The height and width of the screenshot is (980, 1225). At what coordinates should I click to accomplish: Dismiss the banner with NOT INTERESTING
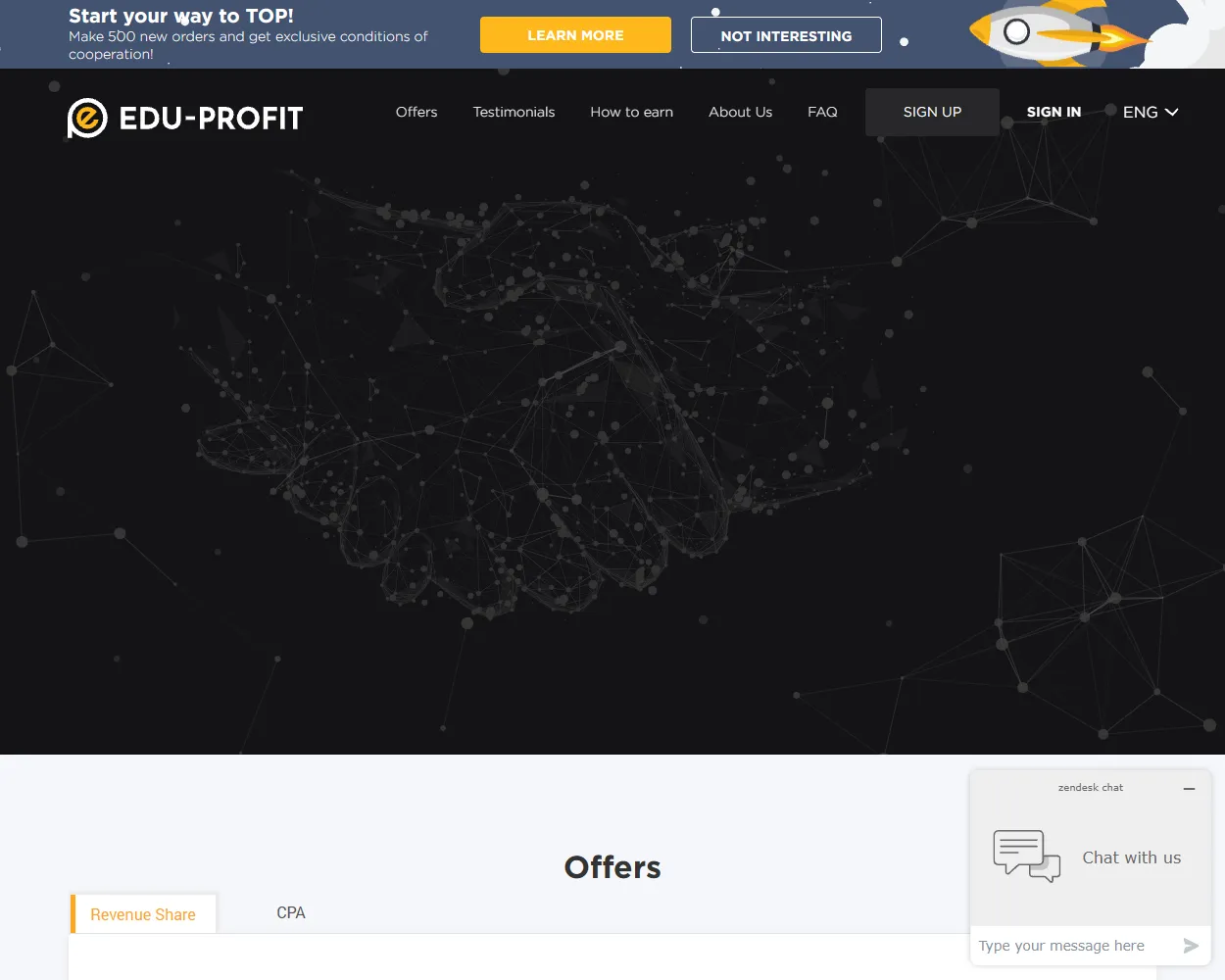click(786, 35)
